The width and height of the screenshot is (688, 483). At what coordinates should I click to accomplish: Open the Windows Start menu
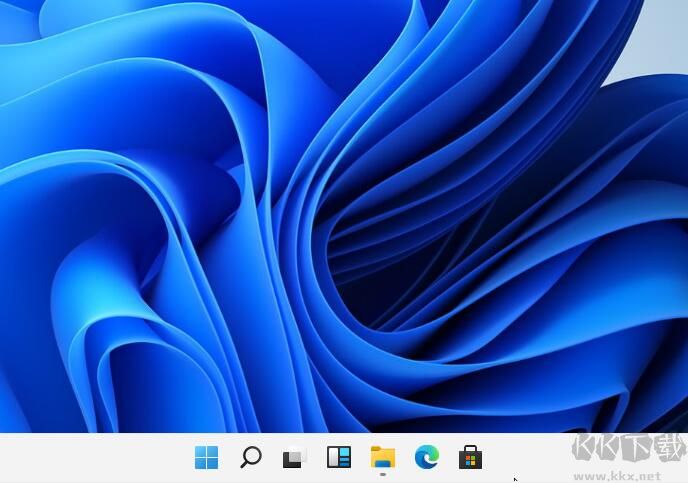click(x=207, y=458)
